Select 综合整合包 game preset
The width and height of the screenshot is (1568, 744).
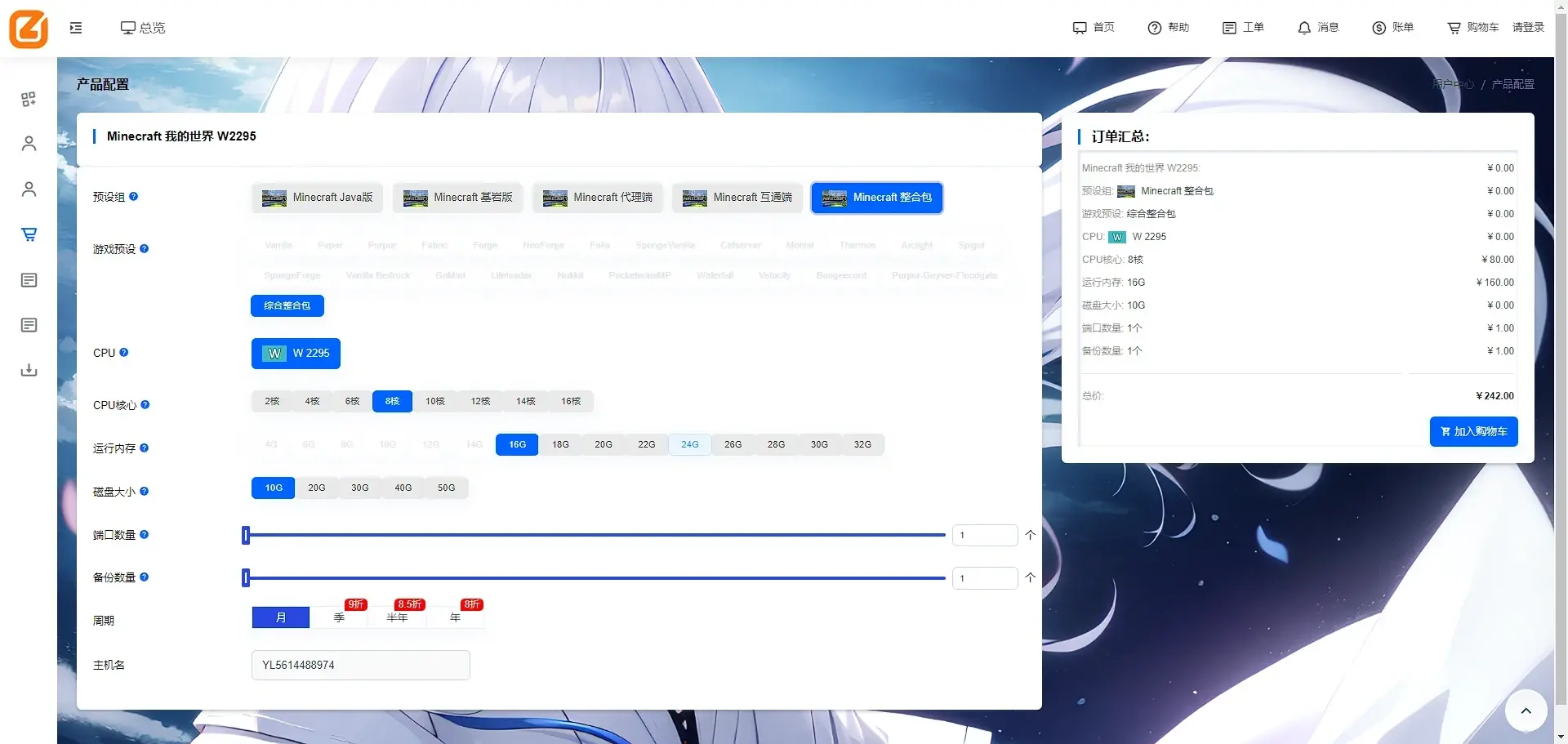tap(287, 305)
